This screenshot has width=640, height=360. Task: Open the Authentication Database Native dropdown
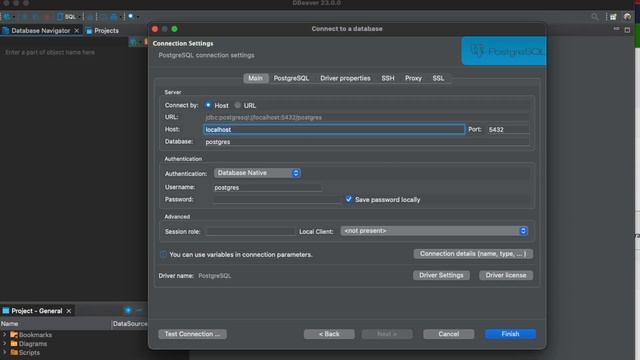[257, 173]
